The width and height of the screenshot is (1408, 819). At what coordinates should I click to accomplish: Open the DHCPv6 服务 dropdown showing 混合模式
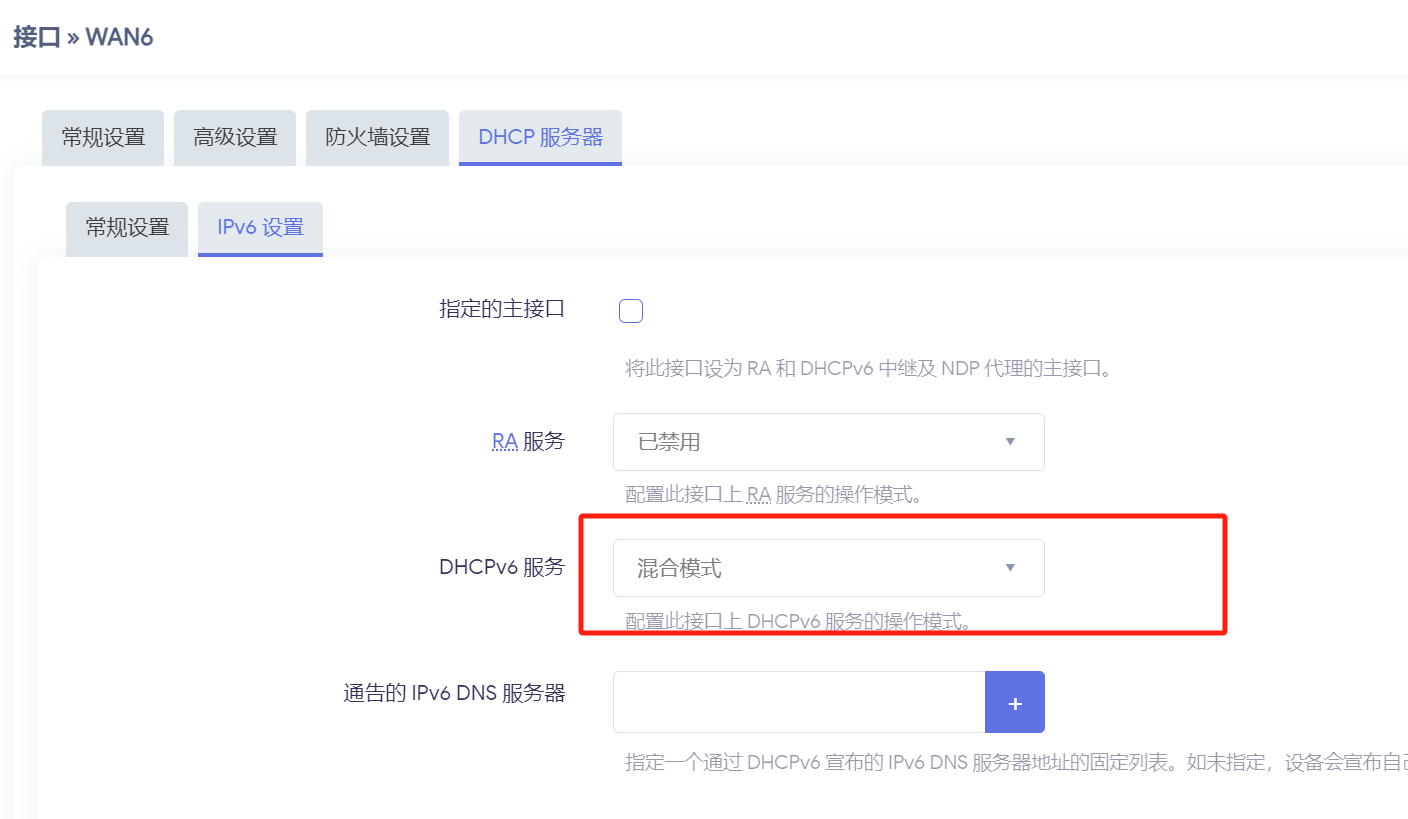(x=829, y=568)
